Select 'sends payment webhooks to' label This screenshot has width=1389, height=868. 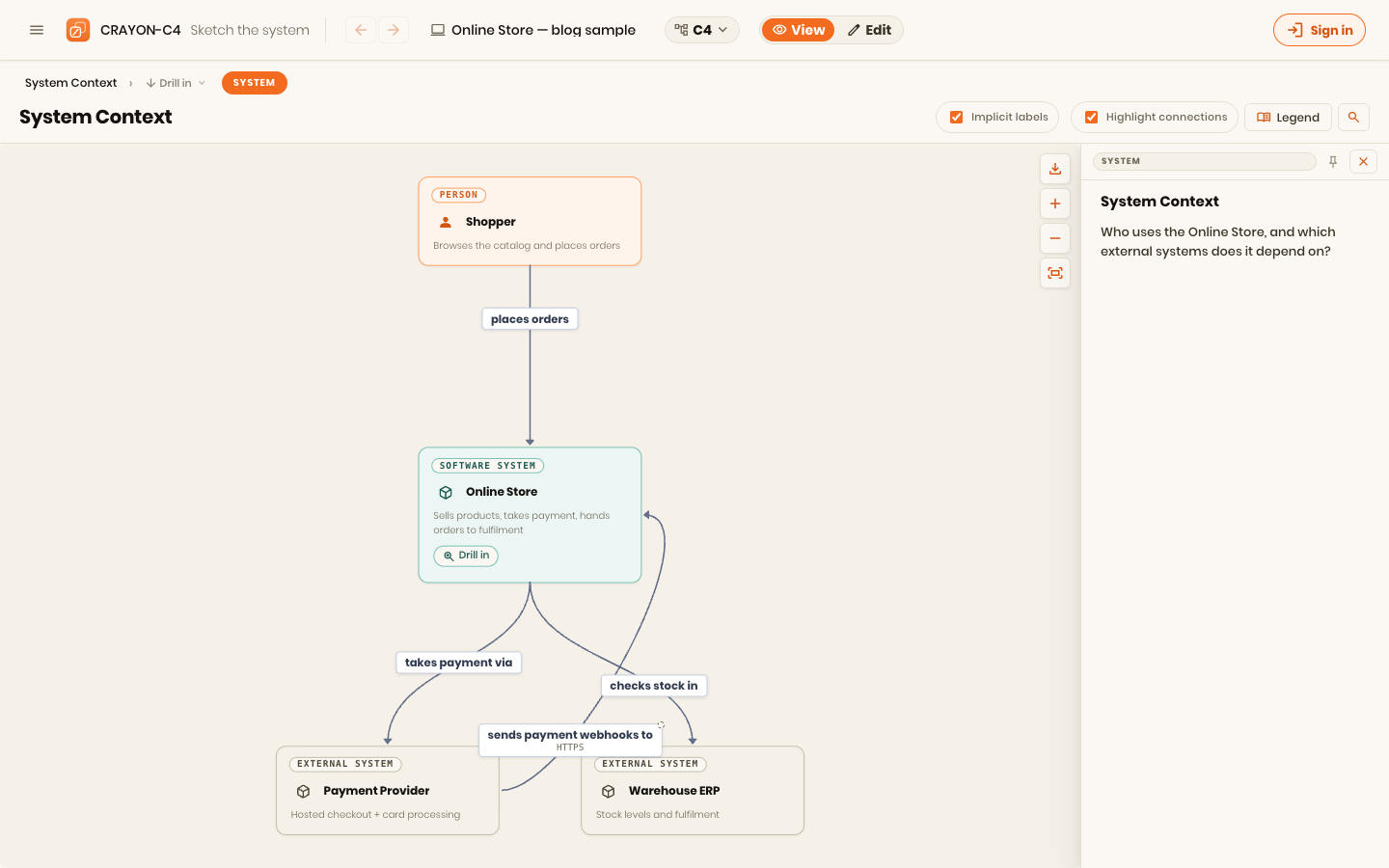pyautogui.click(x=570, y=740)
